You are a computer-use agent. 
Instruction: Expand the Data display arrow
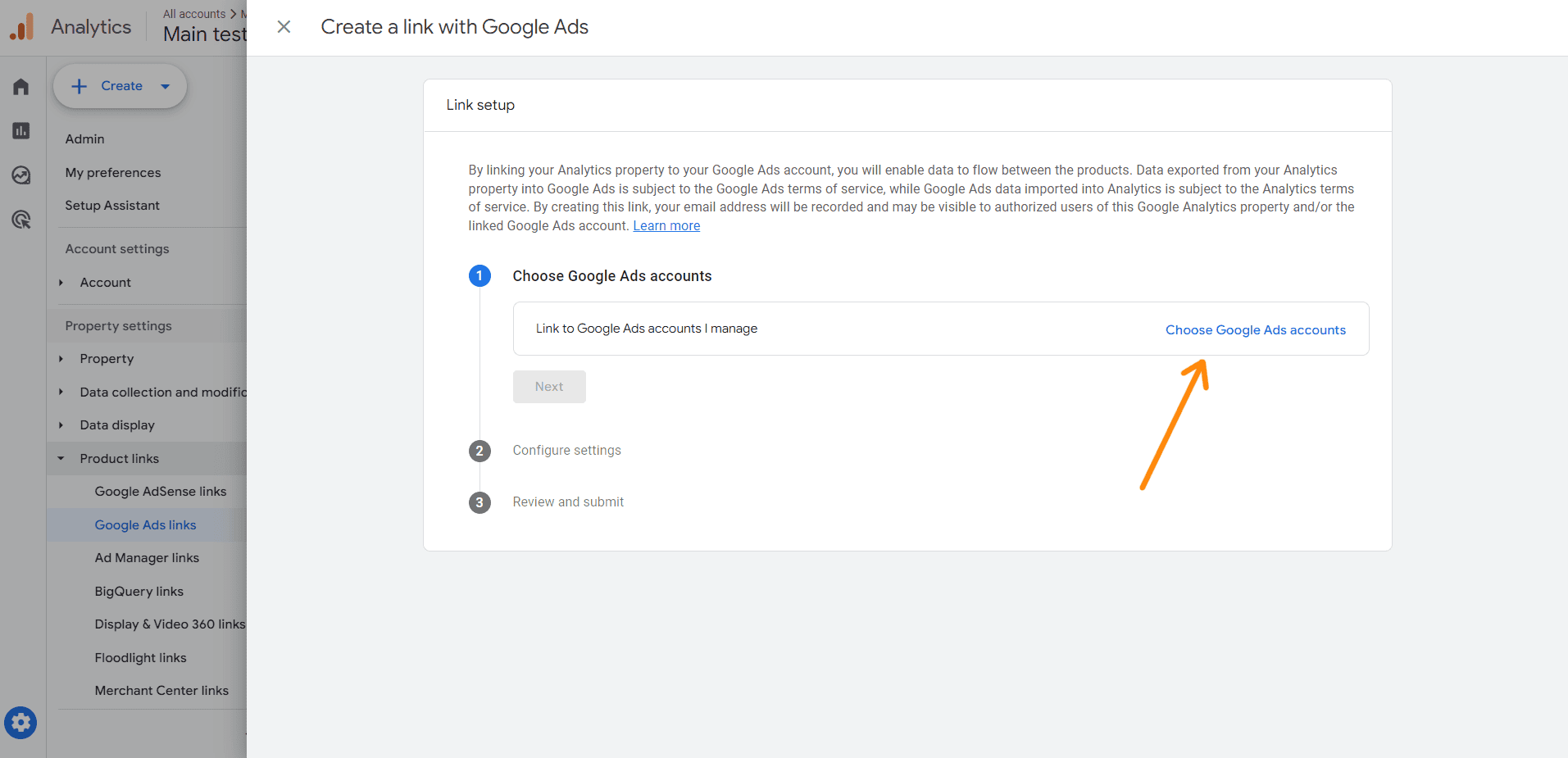(61, 425)
